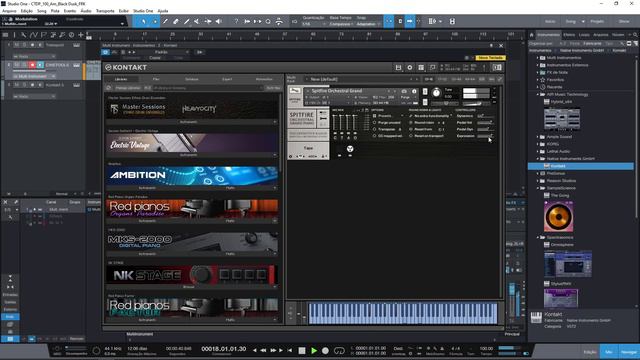Open the Kontakt multi rack New (default) dropdown
The height and width of the screenshot is (360, 640).
click(361, 79)
